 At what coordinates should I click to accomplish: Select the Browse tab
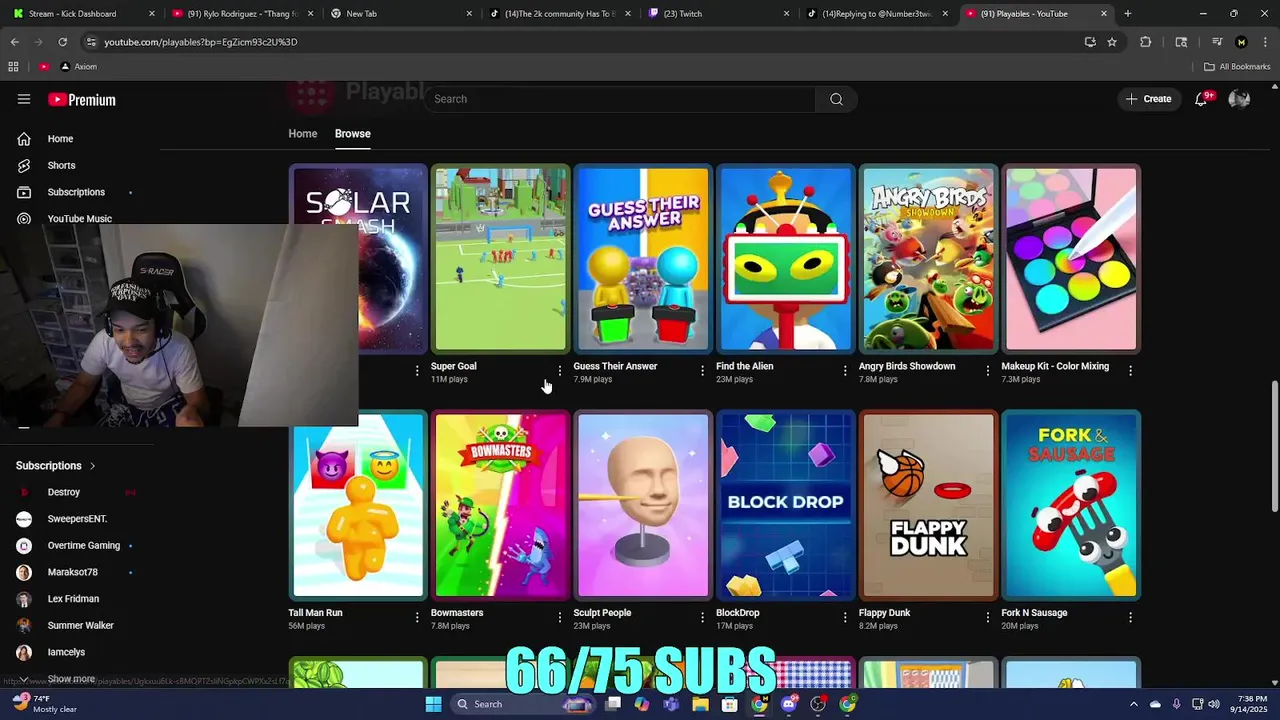click(352, 134)
